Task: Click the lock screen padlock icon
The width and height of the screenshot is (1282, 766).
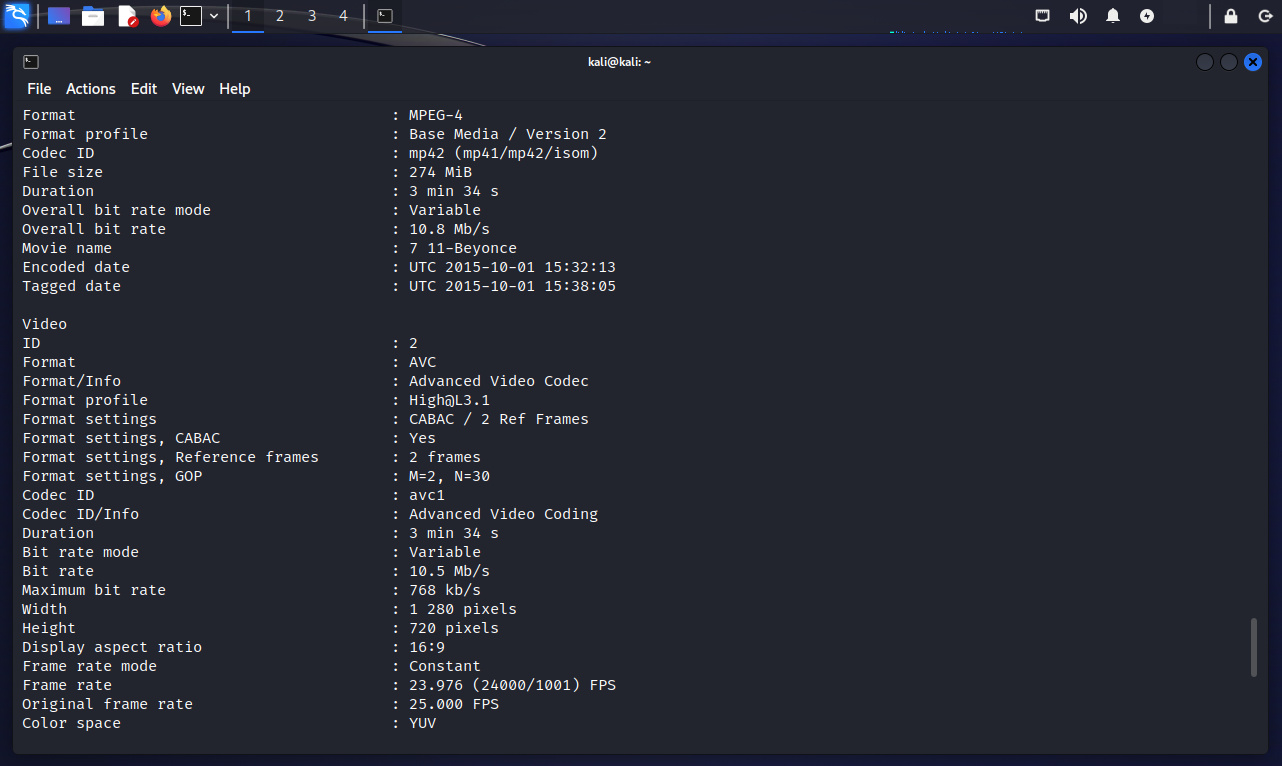Action: [x=1231, y=16]
